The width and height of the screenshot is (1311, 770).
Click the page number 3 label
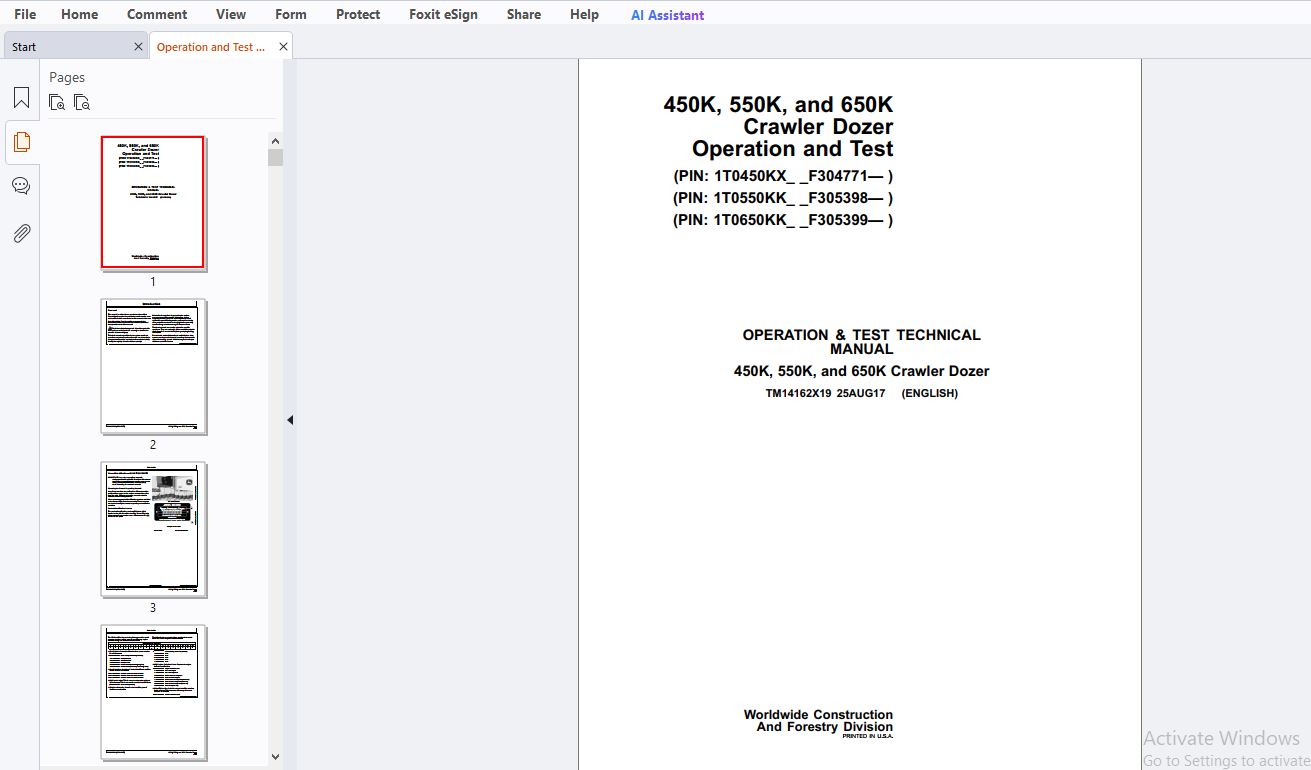[153, 608]
